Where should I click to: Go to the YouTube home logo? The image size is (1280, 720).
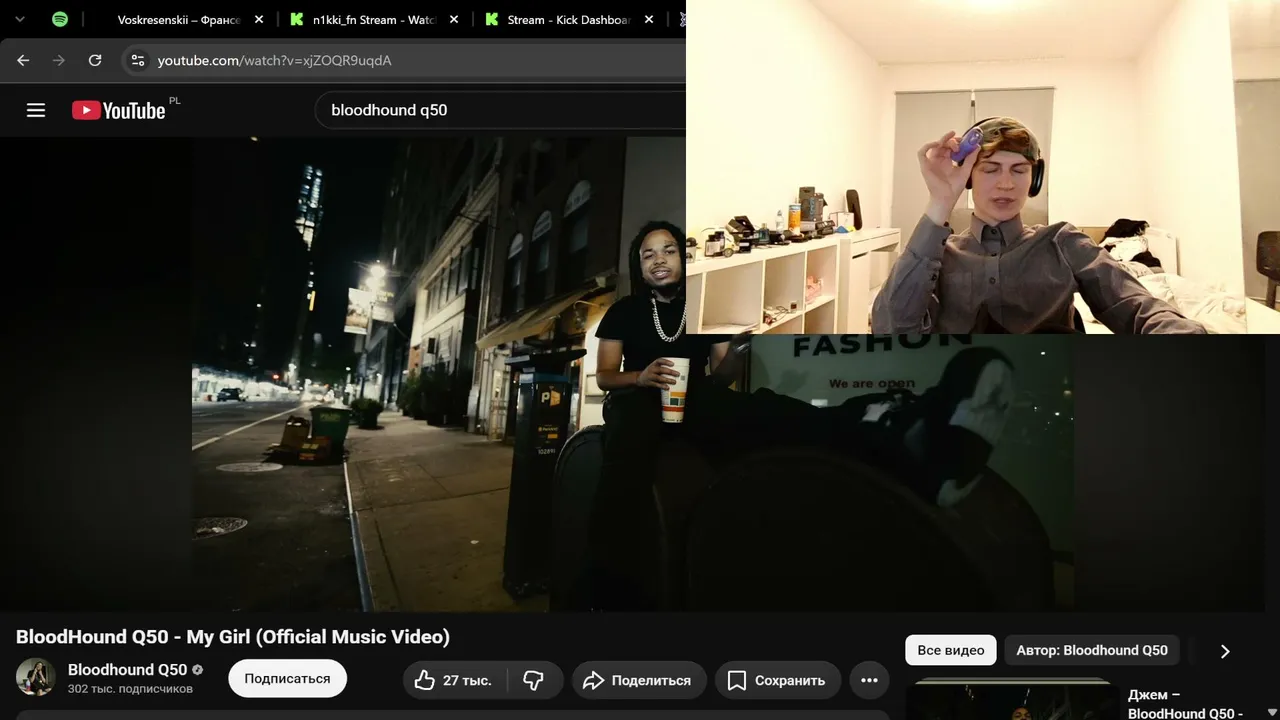119,110
